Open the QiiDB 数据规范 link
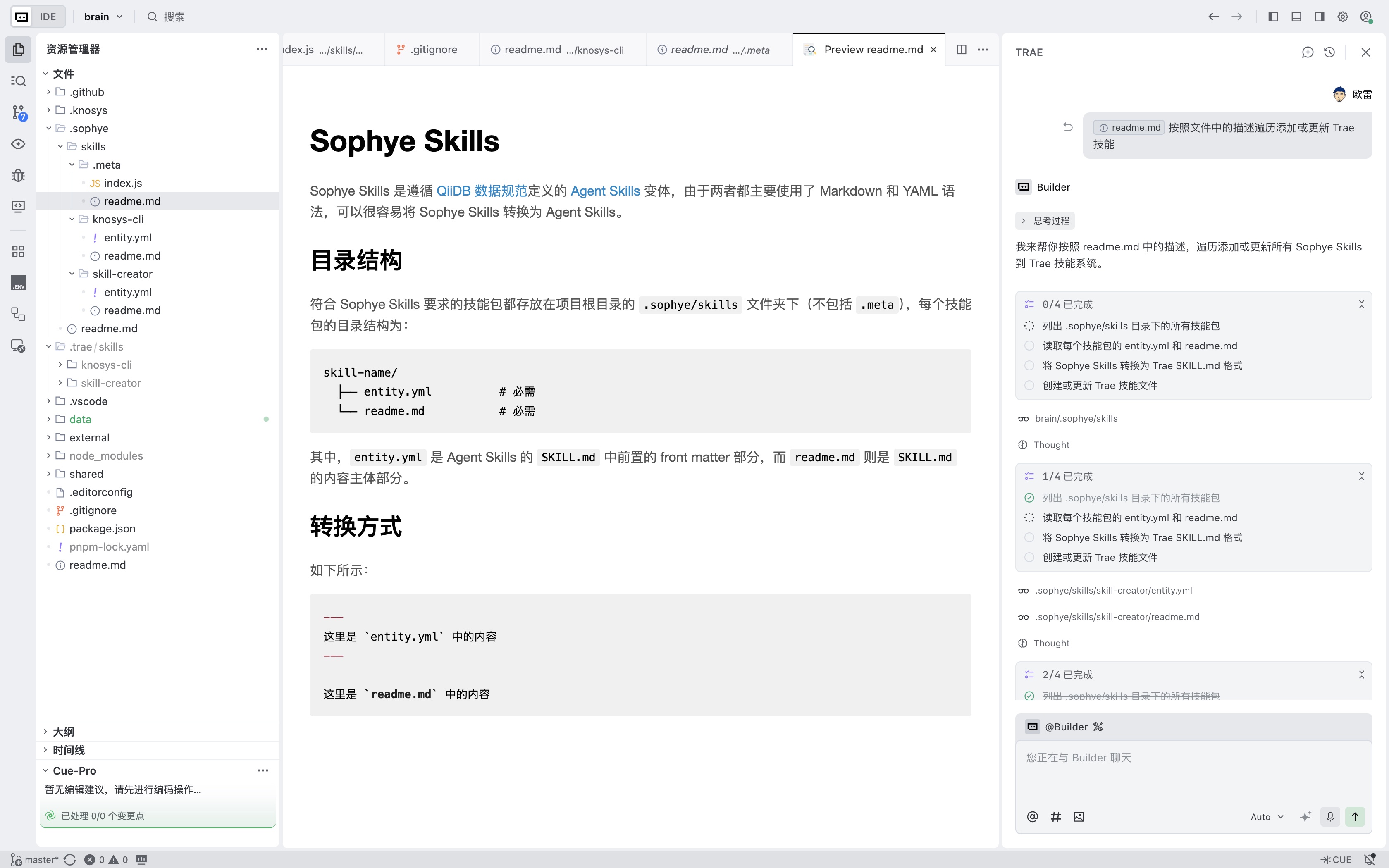 pos(481,191)
